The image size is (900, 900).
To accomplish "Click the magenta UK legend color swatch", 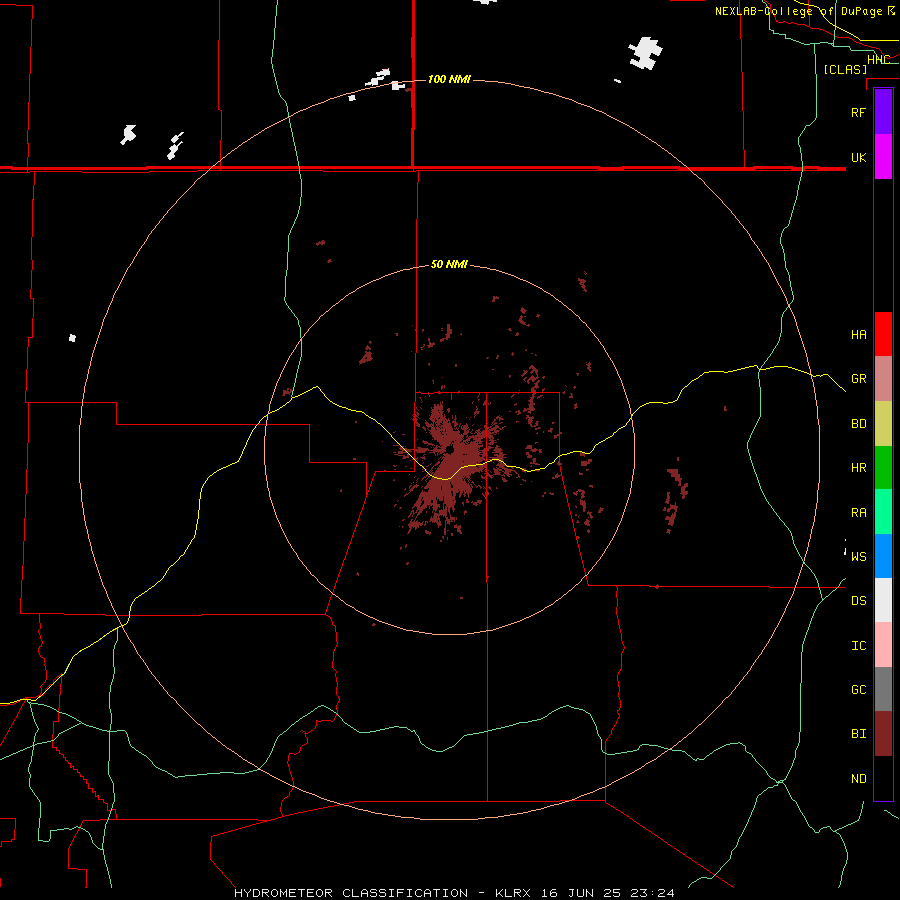I will pos(883,157).
